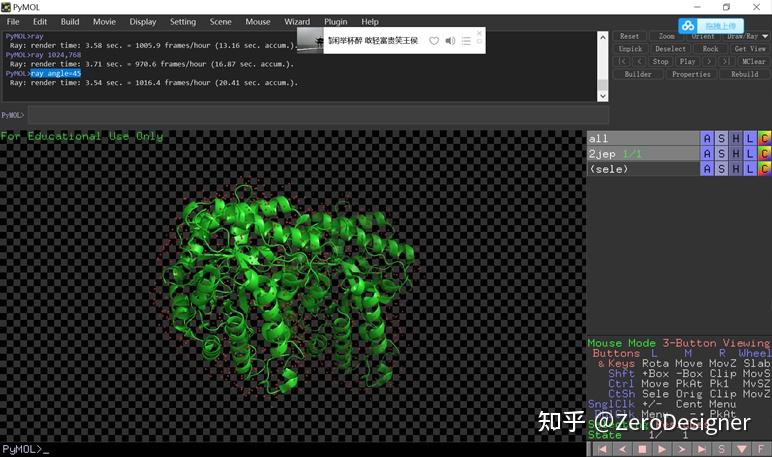Click the PyMOL command input field
Image resolution: width=772 pixels, height=457 pixels.
(x=318, y=115)
